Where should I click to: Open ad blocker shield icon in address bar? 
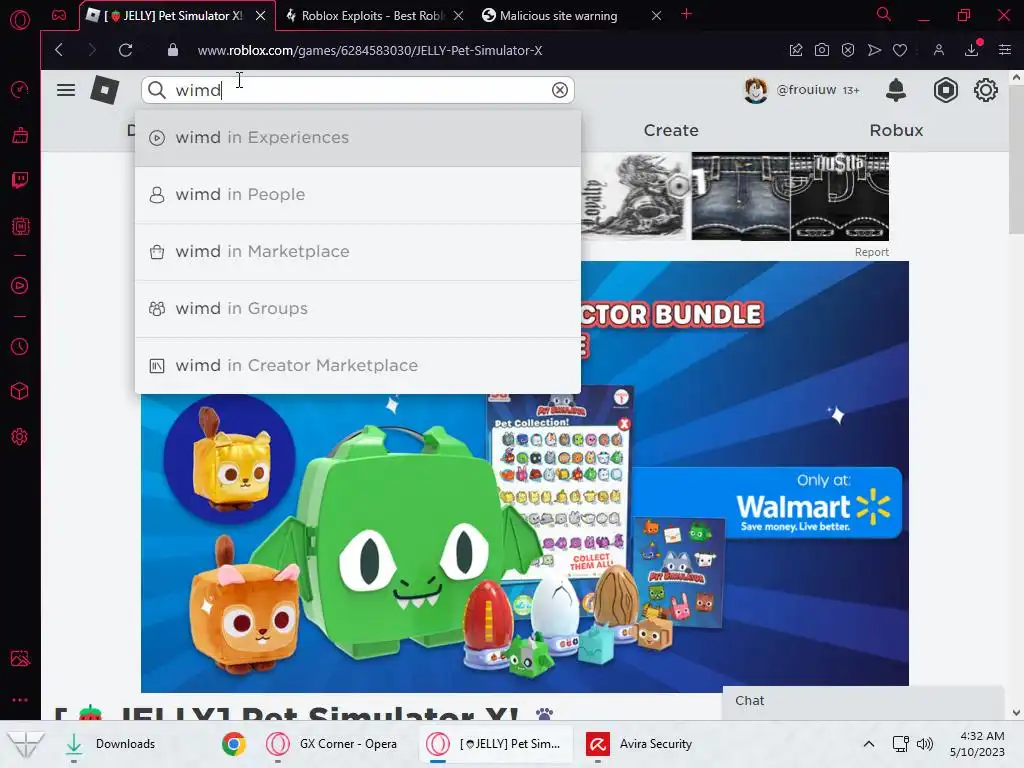pos(848,50)
